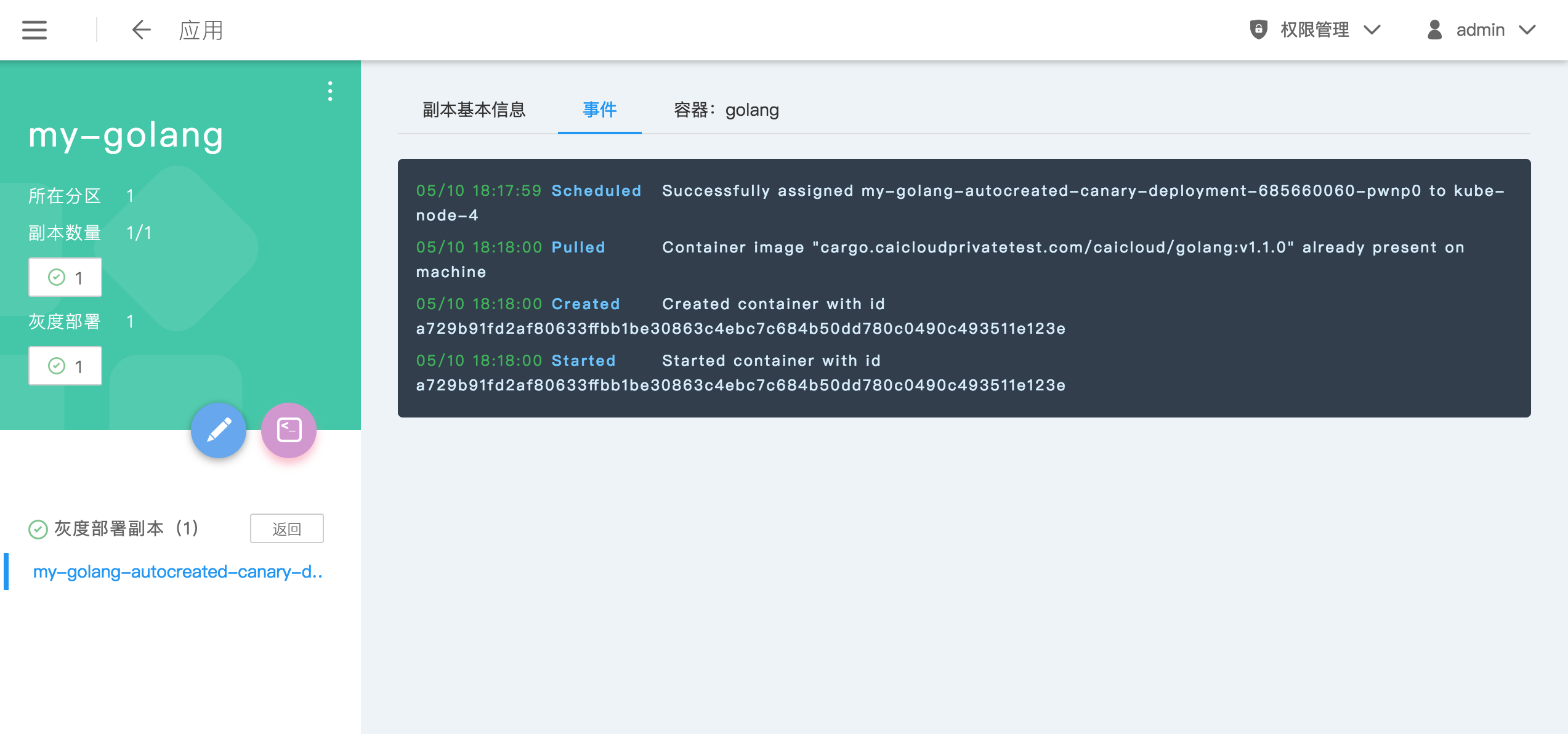This screenshot has width=1568, height=734.
Task: Open the pink terminal console button
Action: tap(289, 430)
